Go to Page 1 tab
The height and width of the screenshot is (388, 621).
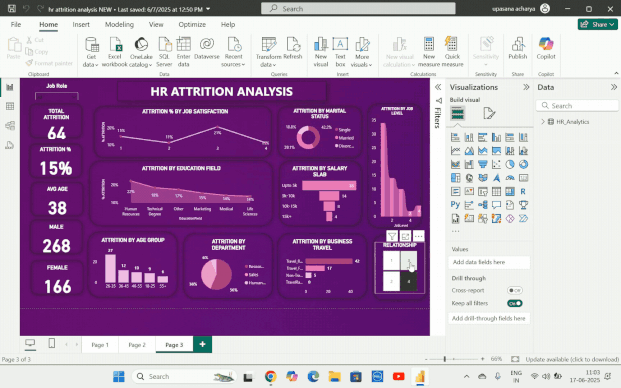click(x=100, y=345)
